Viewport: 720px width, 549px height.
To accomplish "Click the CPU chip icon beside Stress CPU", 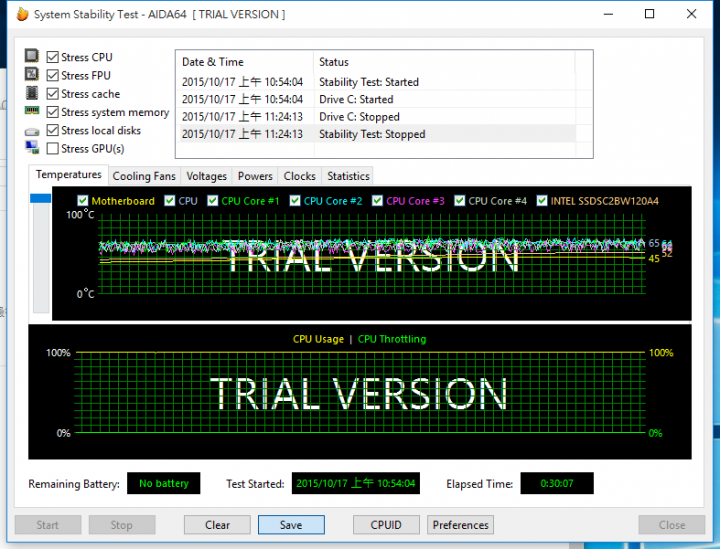I will pos(32,56).
